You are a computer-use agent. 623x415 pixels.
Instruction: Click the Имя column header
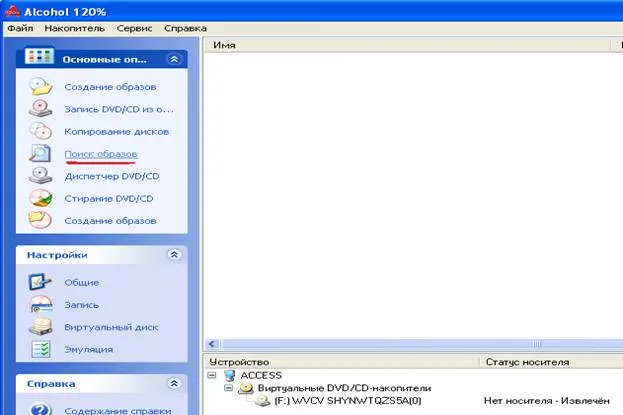point(407,45)
